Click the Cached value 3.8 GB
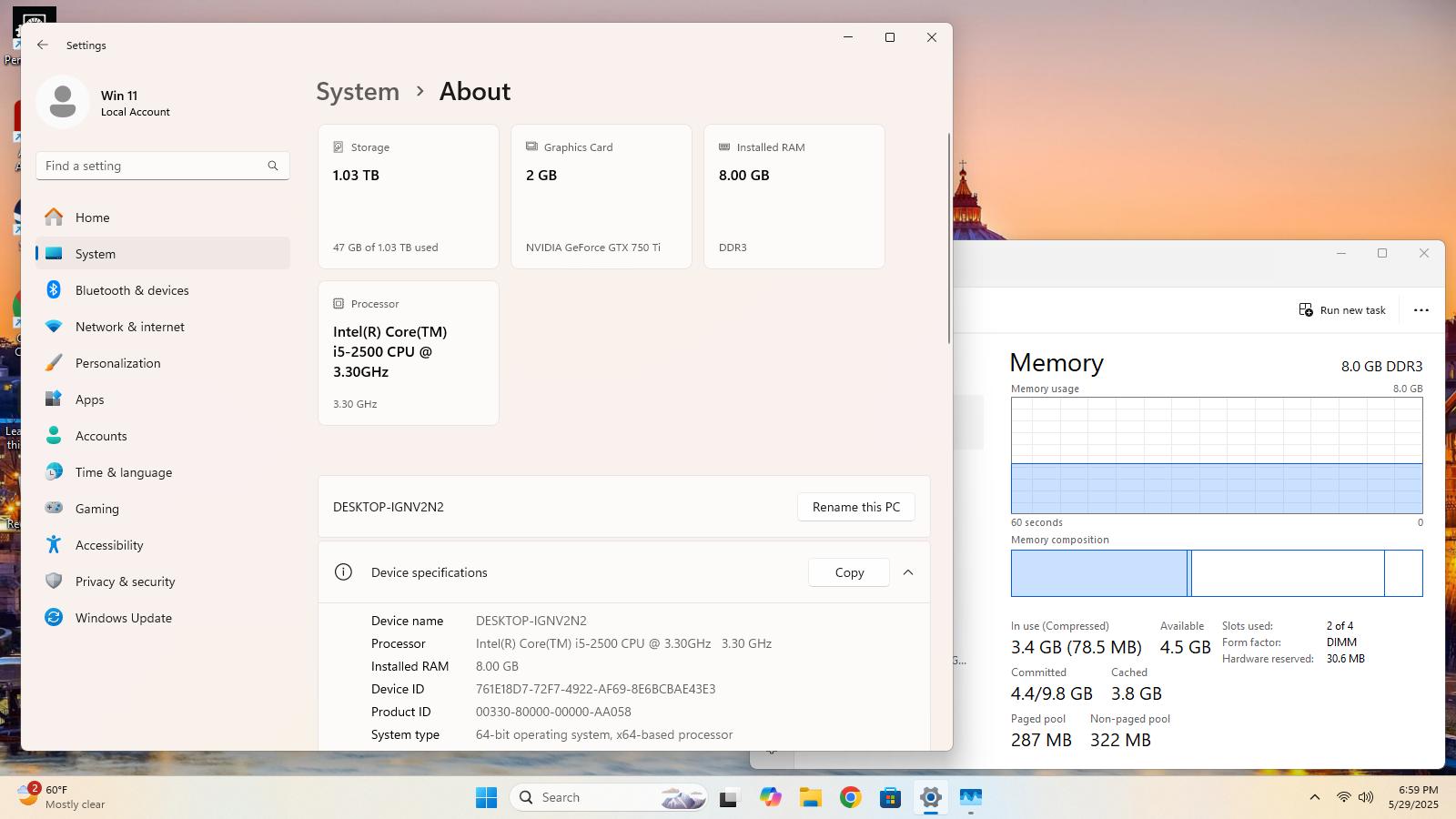 click(x=1136, y=693)
